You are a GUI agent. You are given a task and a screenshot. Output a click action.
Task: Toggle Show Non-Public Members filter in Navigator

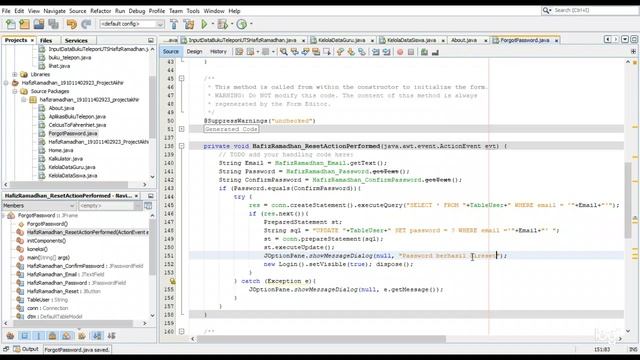point(53,336)
